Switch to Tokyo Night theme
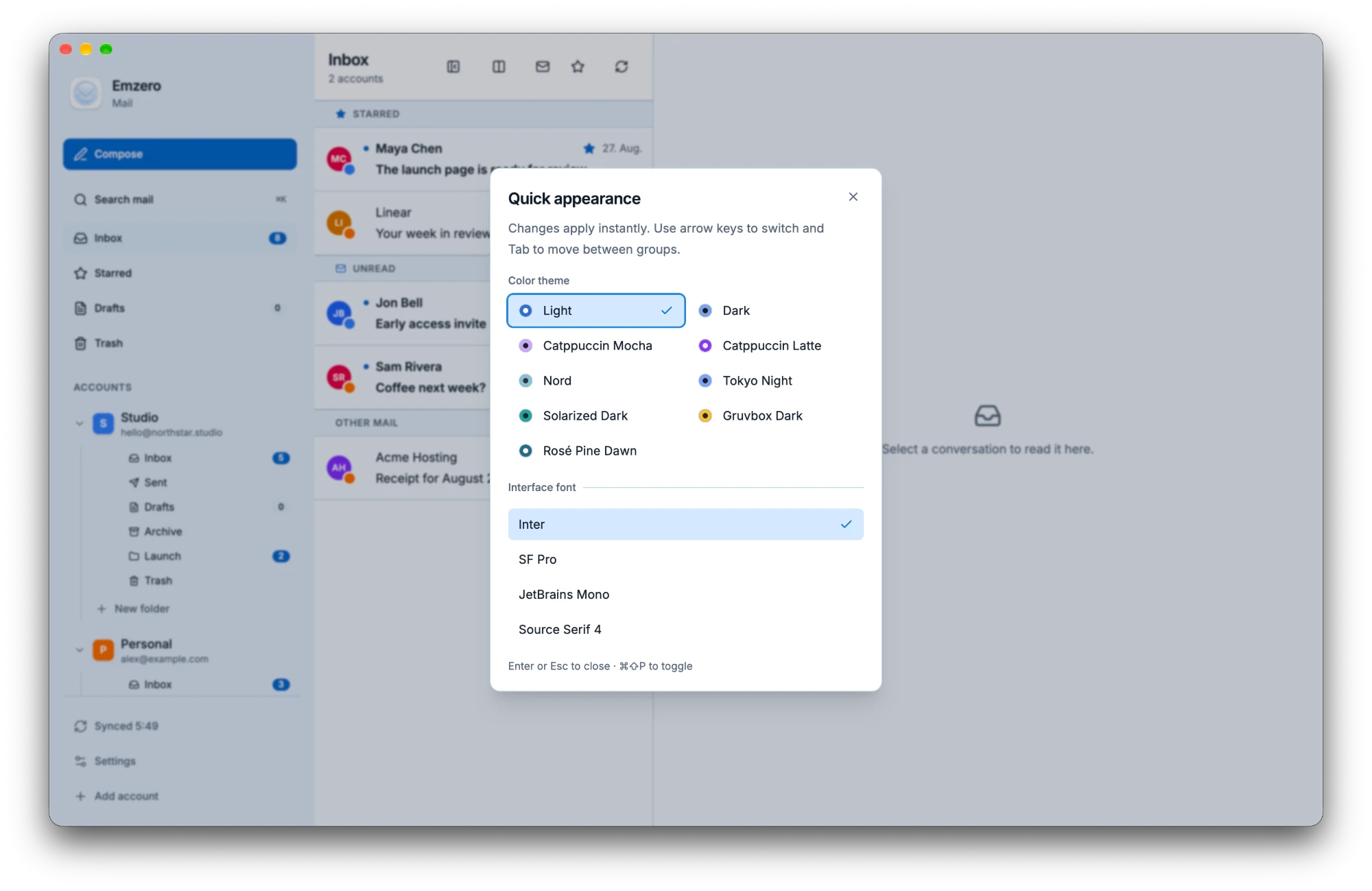 (x=775, y=381)
